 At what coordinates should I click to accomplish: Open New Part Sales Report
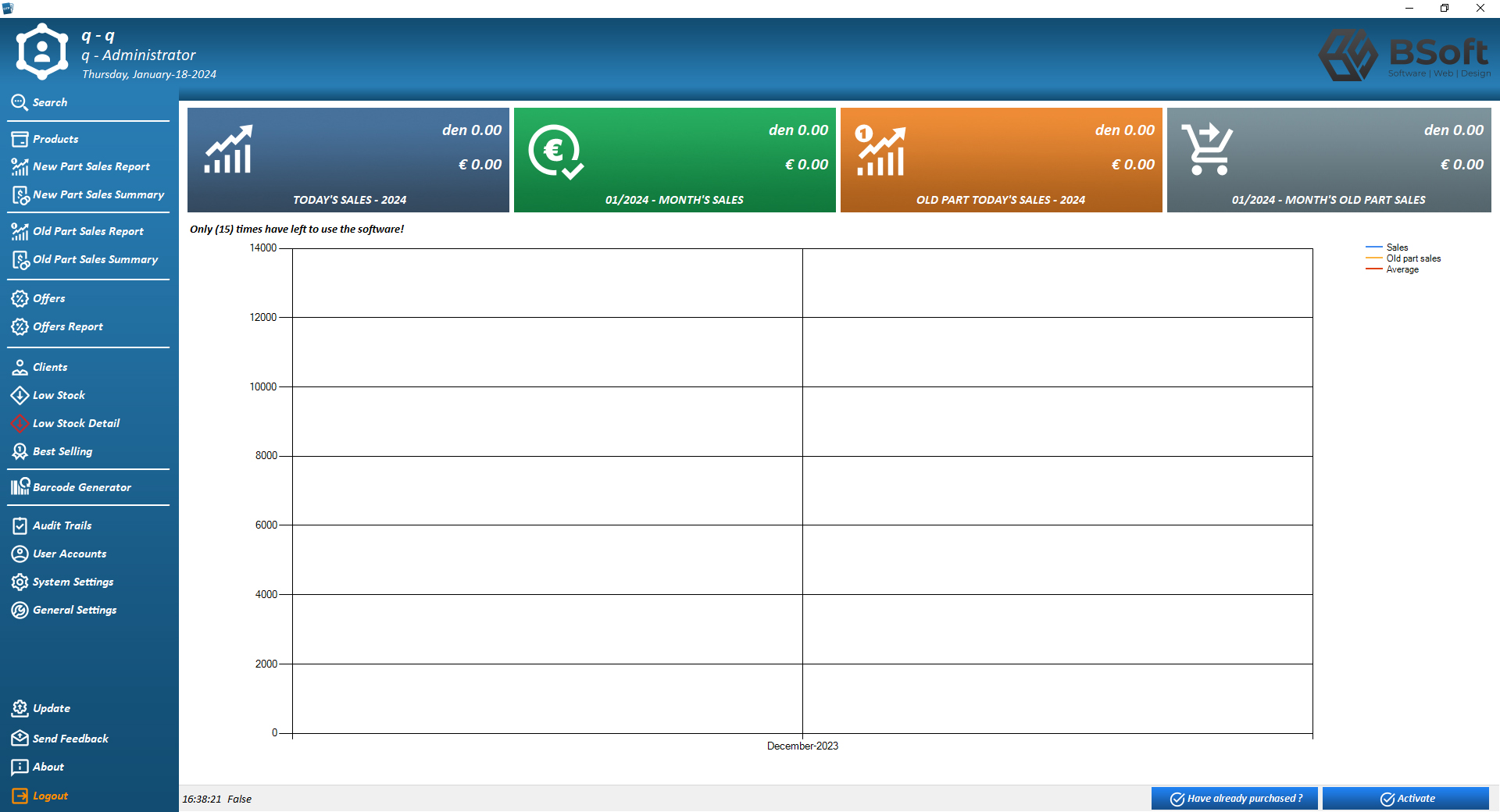point(91,166)
